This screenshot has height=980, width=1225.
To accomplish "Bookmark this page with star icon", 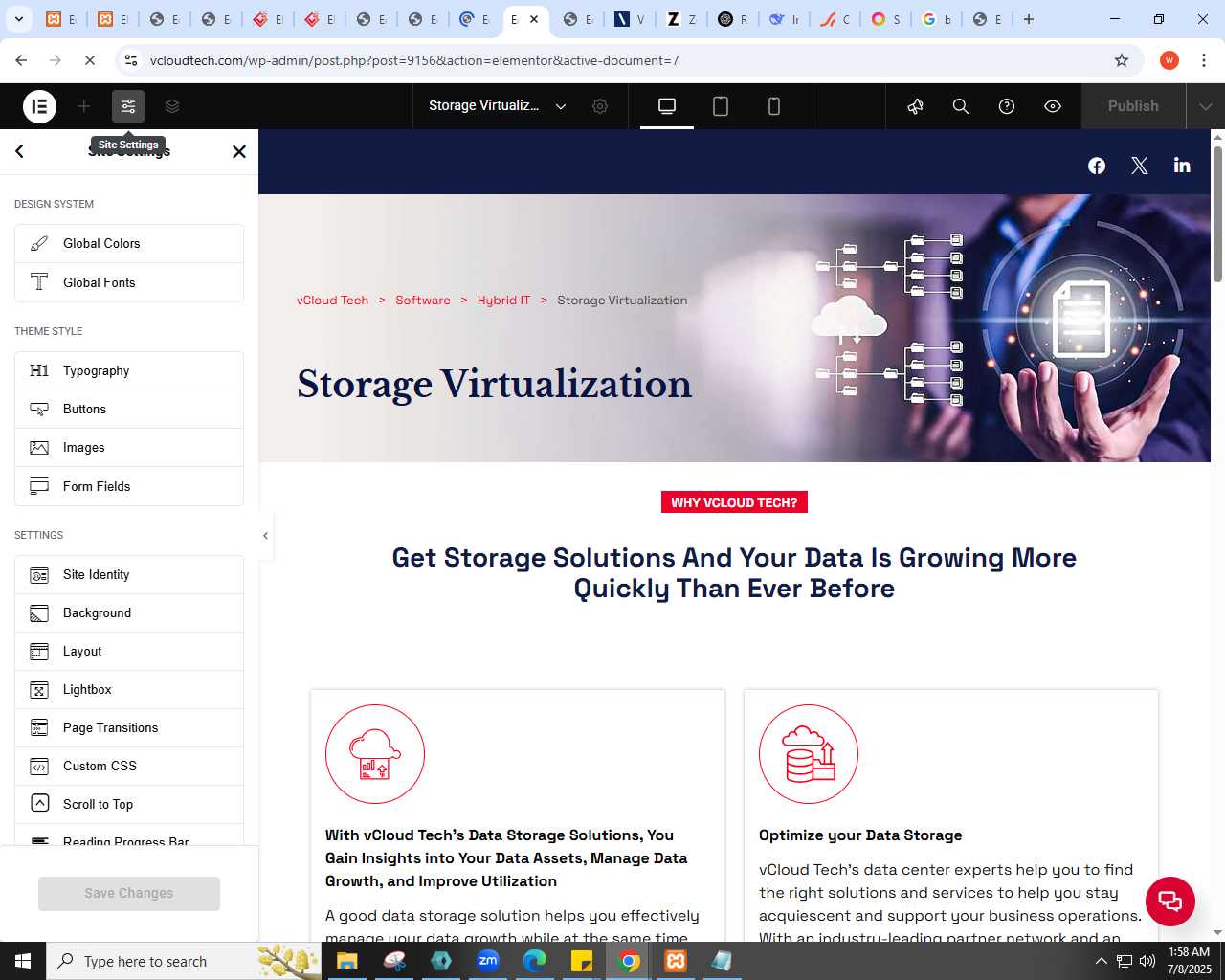I will (1122, 60).
